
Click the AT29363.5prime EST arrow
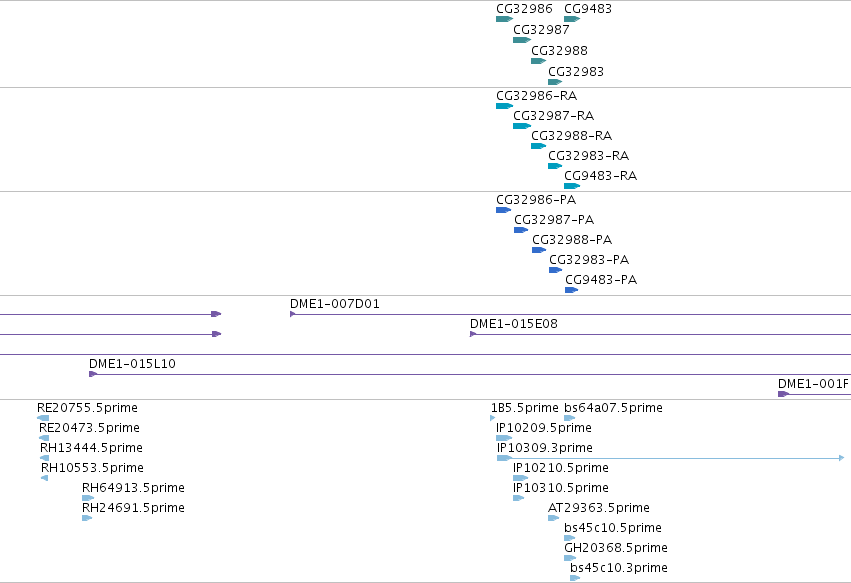point(554,518)
